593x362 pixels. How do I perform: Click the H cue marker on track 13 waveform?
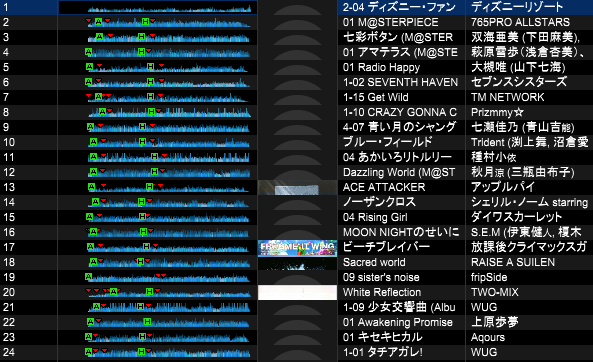pos(150,186)
